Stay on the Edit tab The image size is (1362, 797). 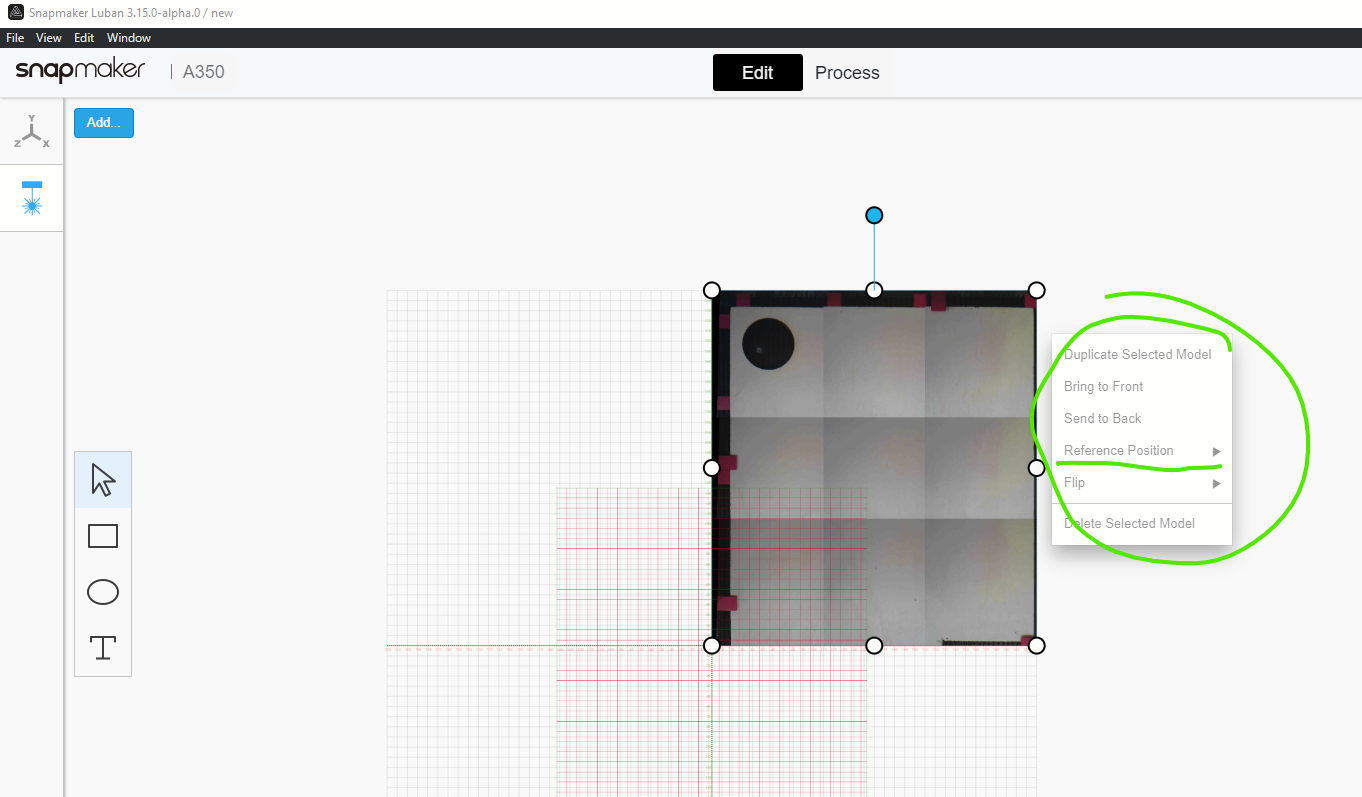click(757, 72)
